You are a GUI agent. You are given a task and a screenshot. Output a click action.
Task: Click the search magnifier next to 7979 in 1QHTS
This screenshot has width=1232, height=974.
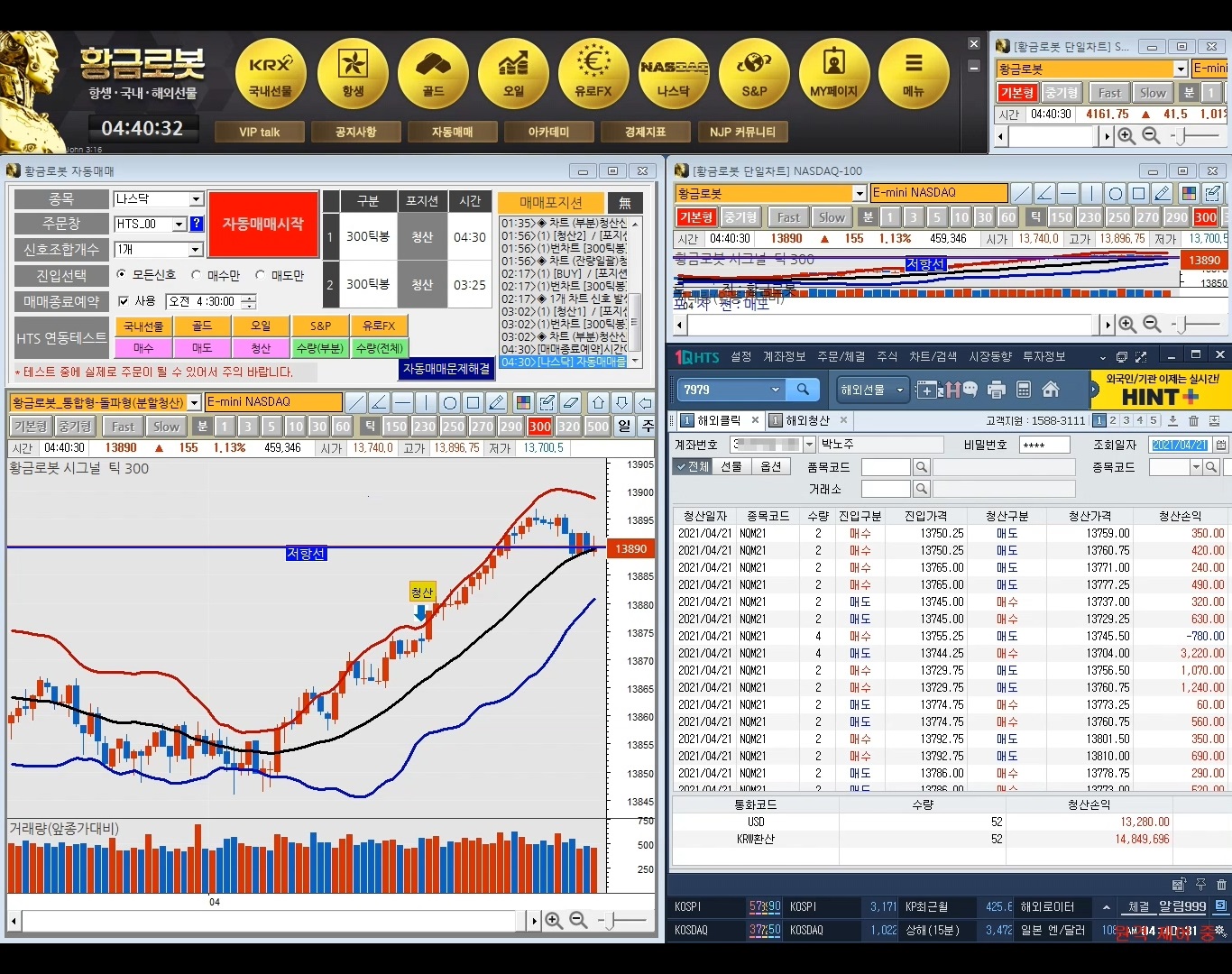tap(803, 390)
